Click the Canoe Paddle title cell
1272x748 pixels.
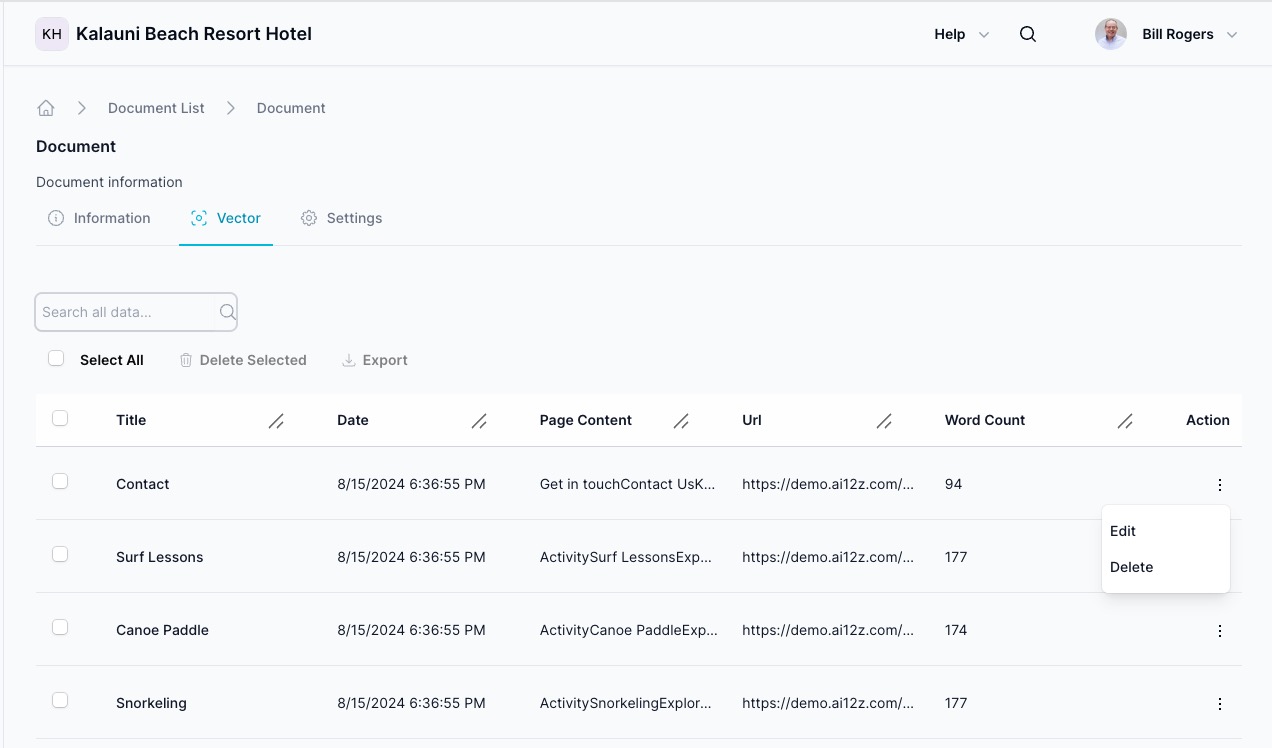(x=162, y=630)
